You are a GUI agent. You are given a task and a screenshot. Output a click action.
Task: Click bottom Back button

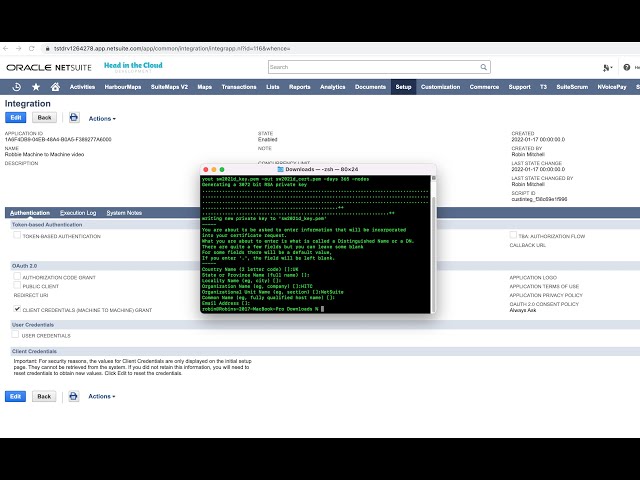[44, 396]
